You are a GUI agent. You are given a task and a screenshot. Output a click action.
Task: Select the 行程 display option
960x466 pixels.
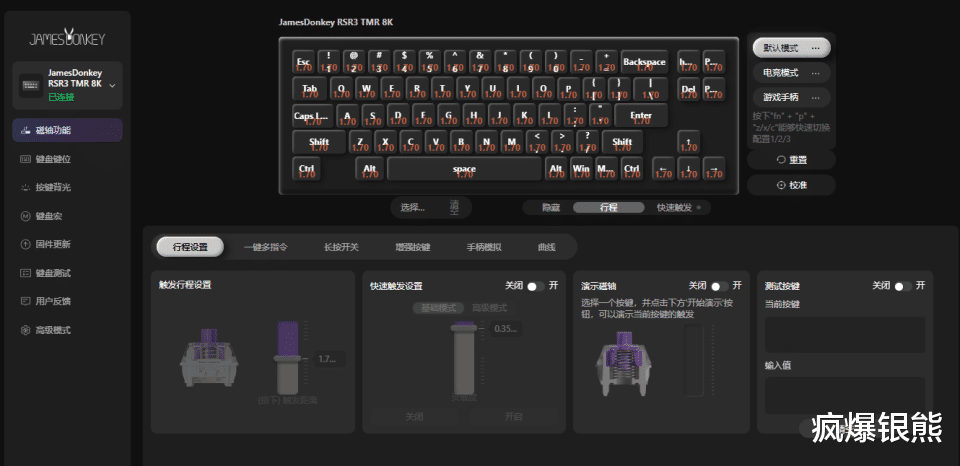point(609,208)
